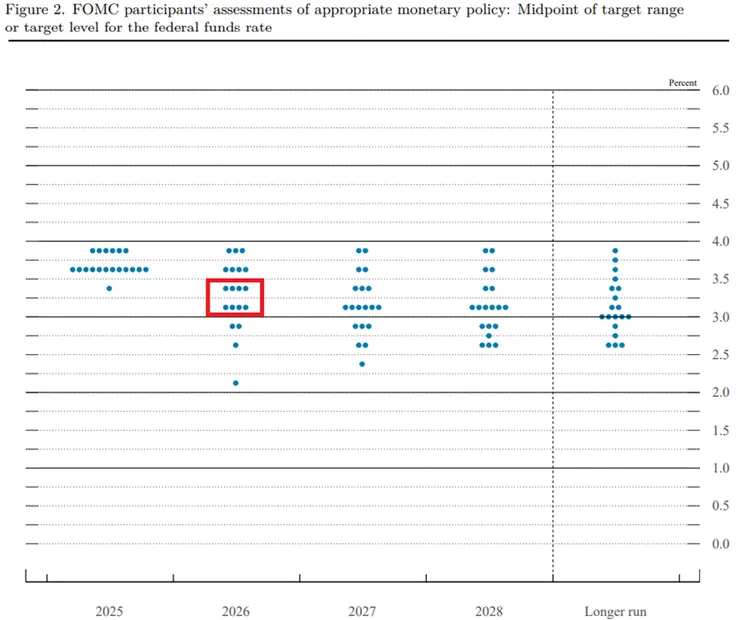Select the 4.5 y-axis label

721,203
